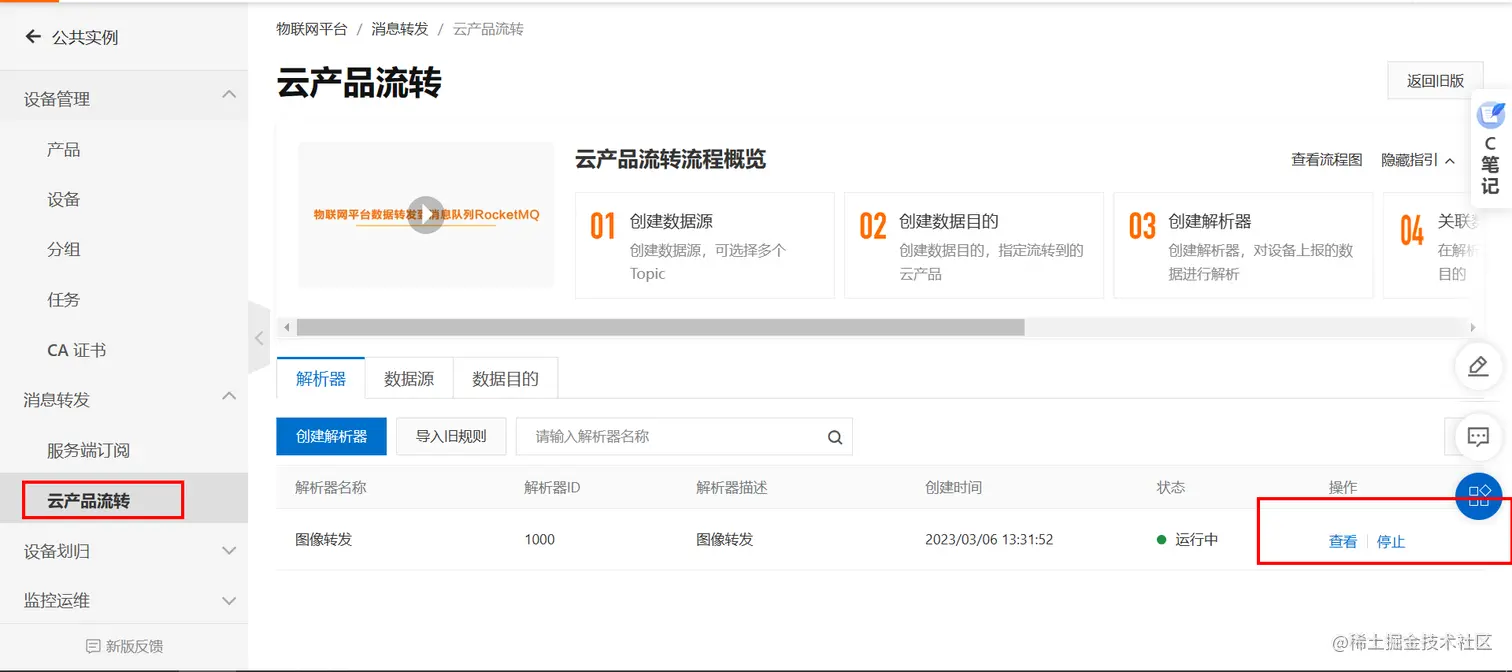The height and width of the screenshot is (672, 1512).
Task: Click the scrollbar left arrow
Action: (287, 327)
